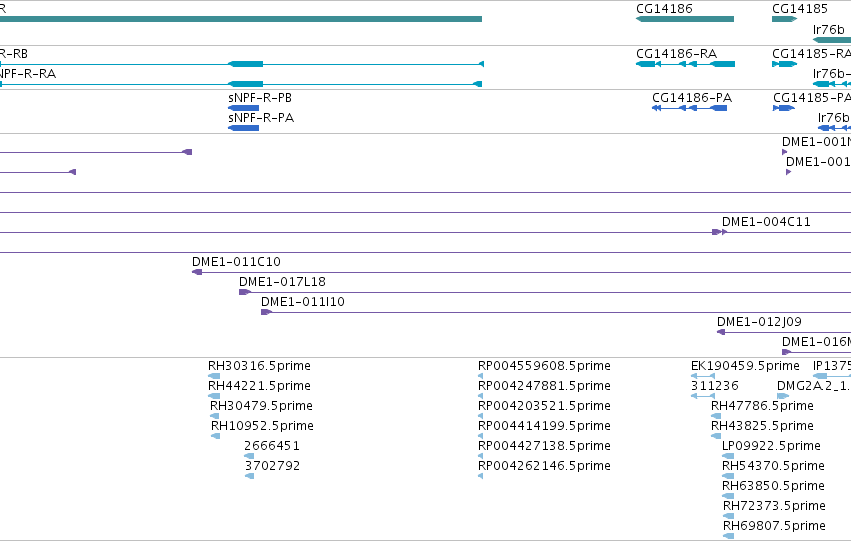Click the DME1-011C10 arrow marker
Image resolution: width=851 pixels, height=541 pixels.
pyautogui.click(x=197, y=272)
